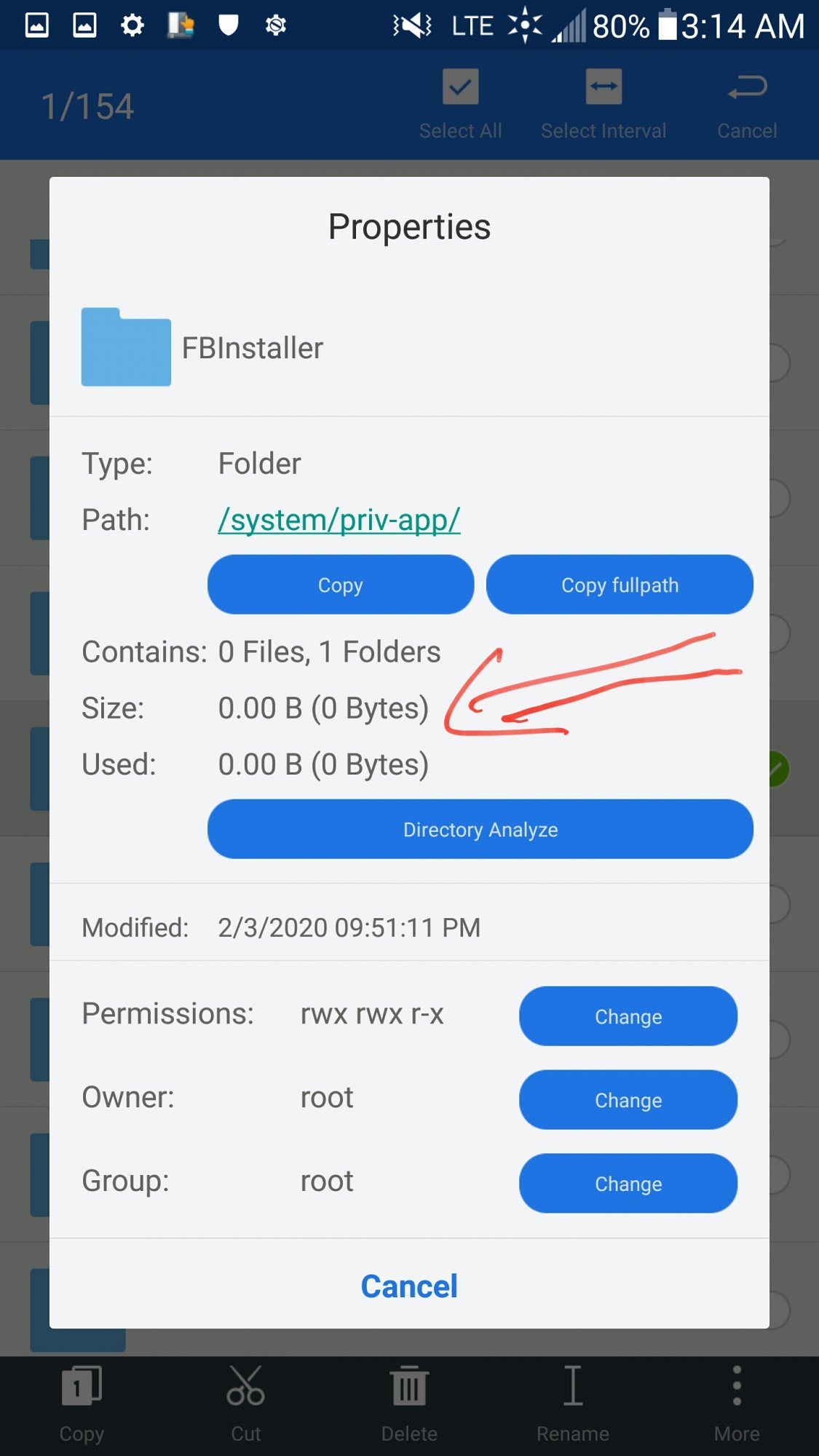Tap the Select All checkmark icon
This screenshot has width=819, height=1456.
coord(460,87)
